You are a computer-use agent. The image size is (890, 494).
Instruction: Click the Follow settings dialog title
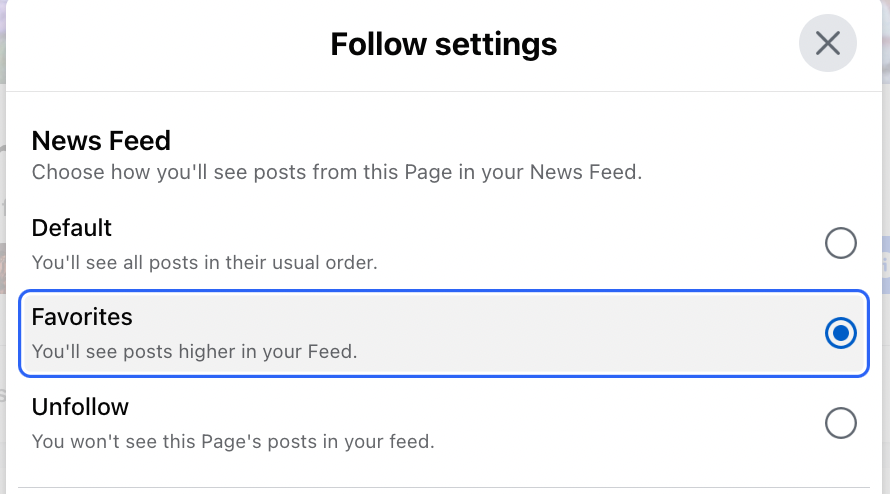tap(444, 44)
